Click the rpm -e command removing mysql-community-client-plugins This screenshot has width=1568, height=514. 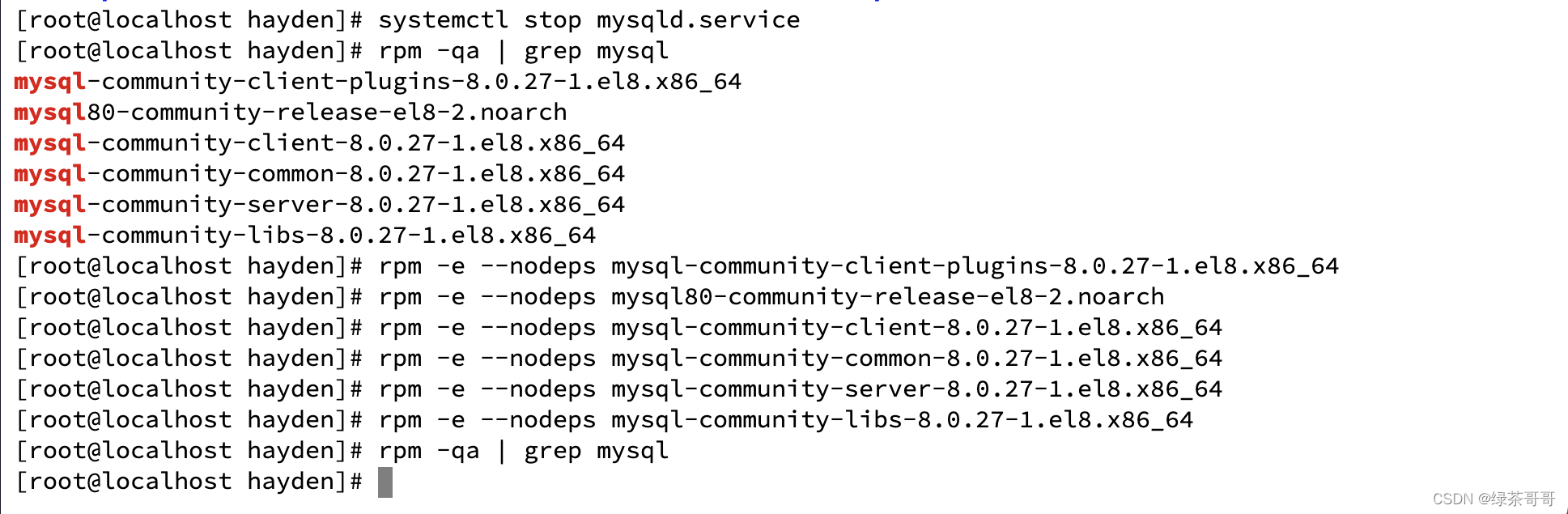(x=858, y=266)
